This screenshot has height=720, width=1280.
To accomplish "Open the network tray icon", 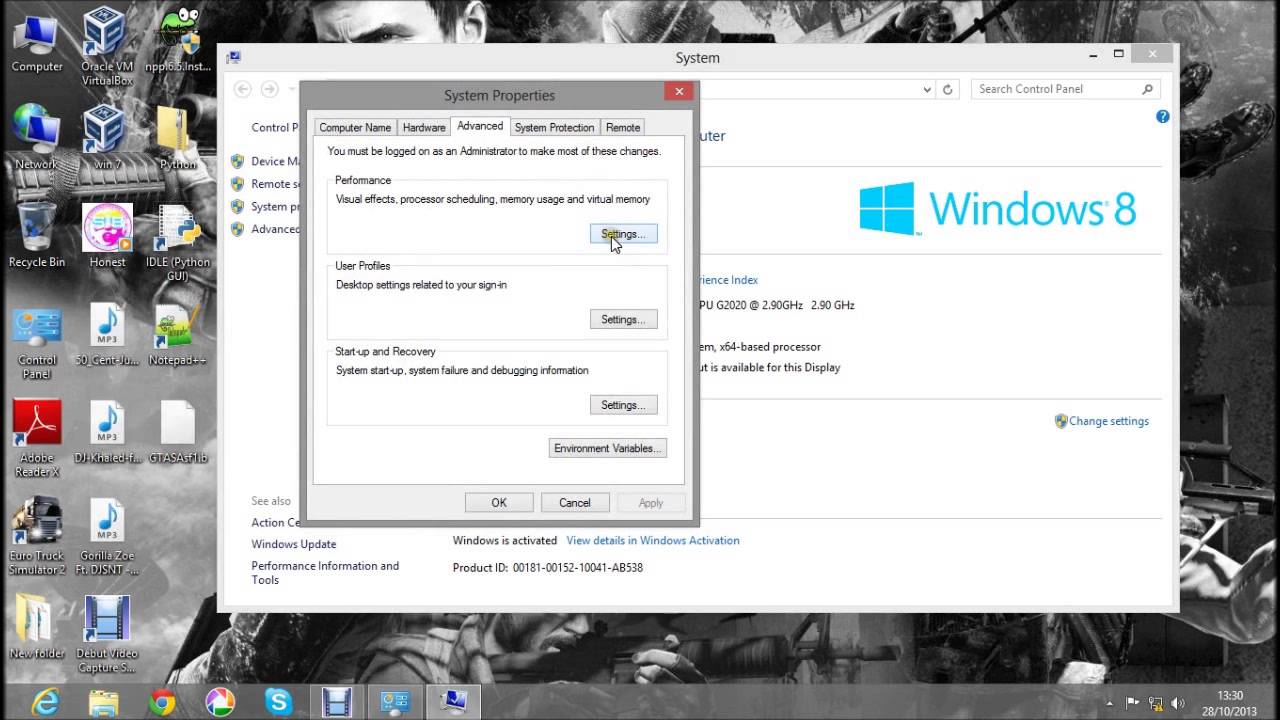I will (x=1155, y=703).
